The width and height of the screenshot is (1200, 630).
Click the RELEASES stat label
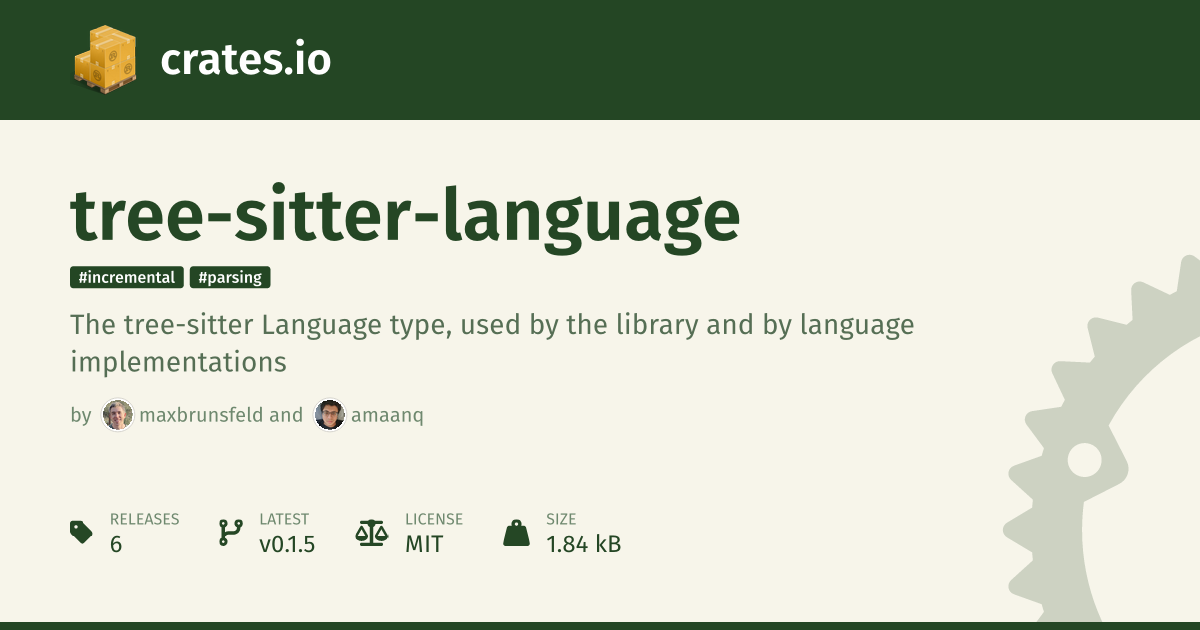click(144, 519)
